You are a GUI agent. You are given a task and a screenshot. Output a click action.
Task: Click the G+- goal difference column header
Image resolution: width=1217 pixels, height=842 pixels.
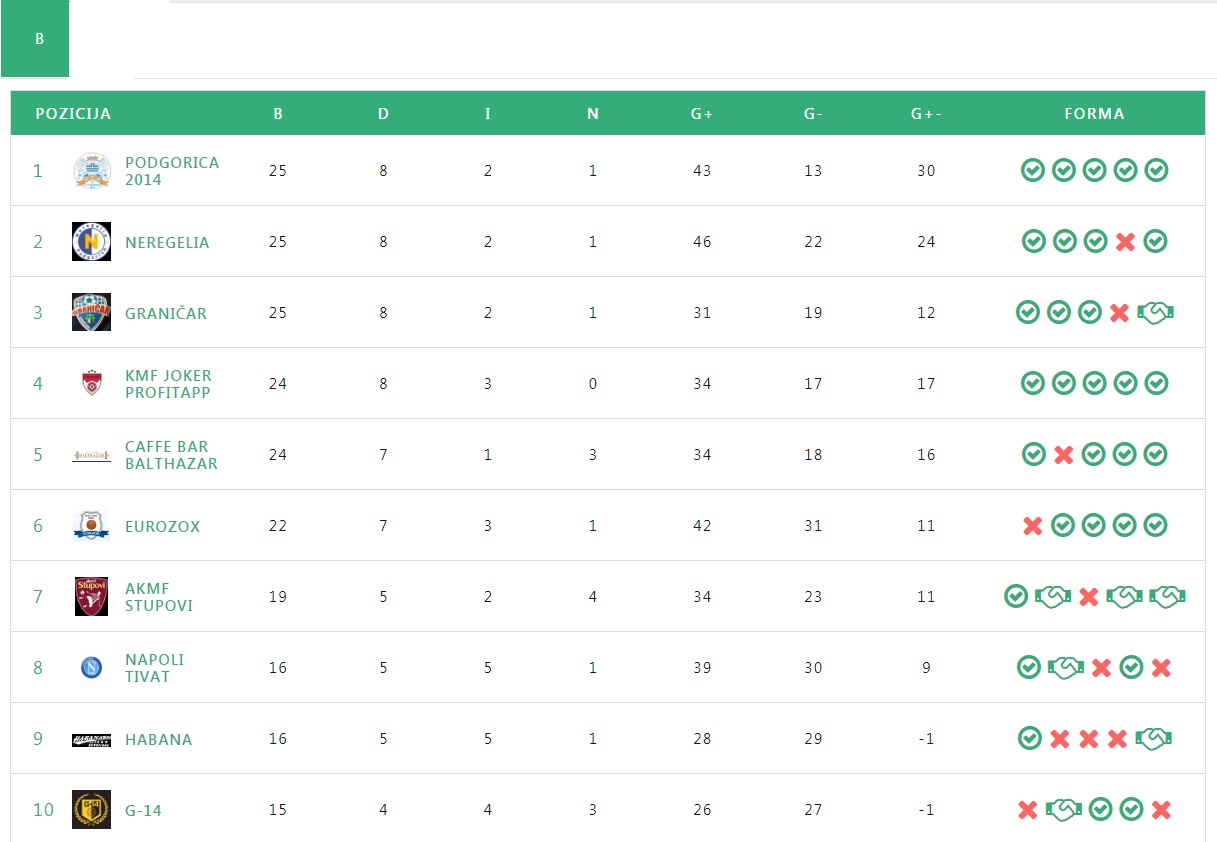(x=926, y=114)
